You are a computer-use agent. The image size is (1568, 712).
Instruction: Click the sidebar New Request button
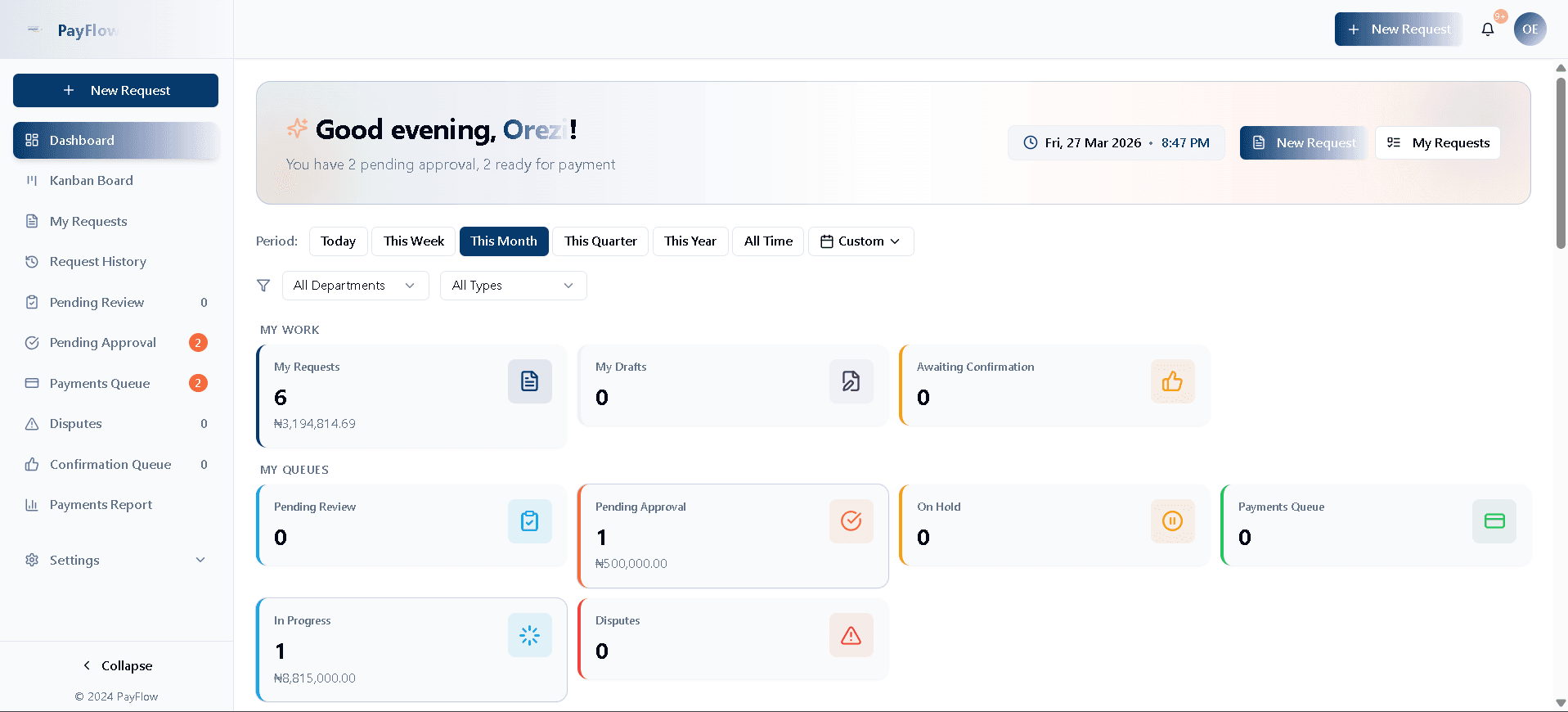click(115, 90)
